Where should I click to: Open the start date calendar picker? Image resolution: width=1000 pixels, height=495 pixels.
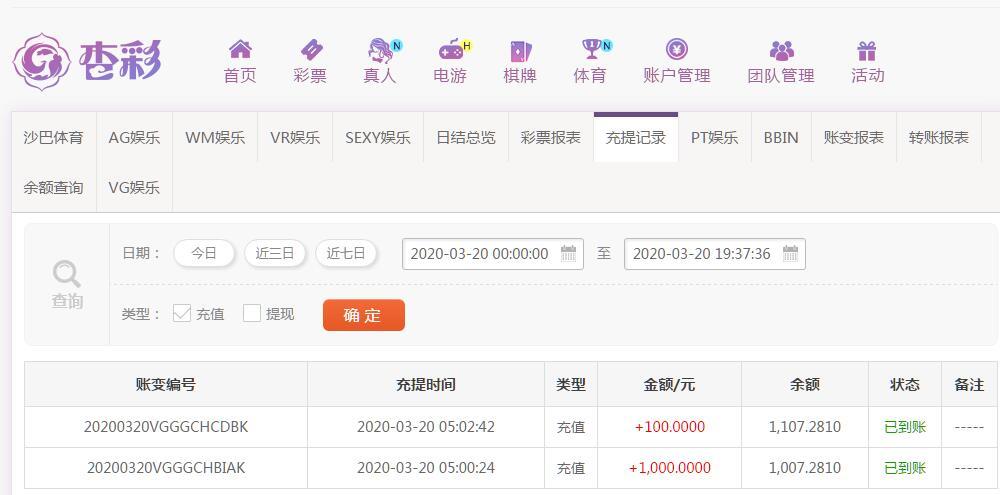(x=568, y=253)
